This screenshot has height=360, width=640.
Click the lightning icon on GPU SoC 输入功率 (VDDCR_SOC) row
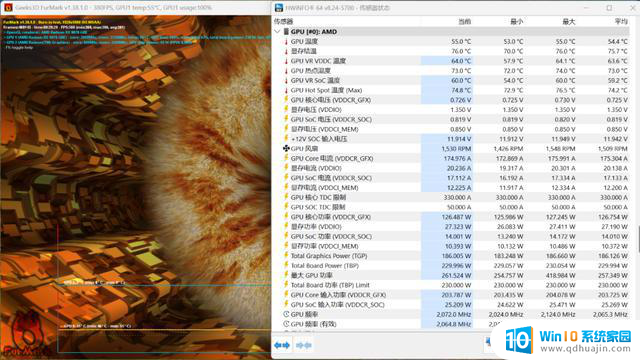pos(286,304)
